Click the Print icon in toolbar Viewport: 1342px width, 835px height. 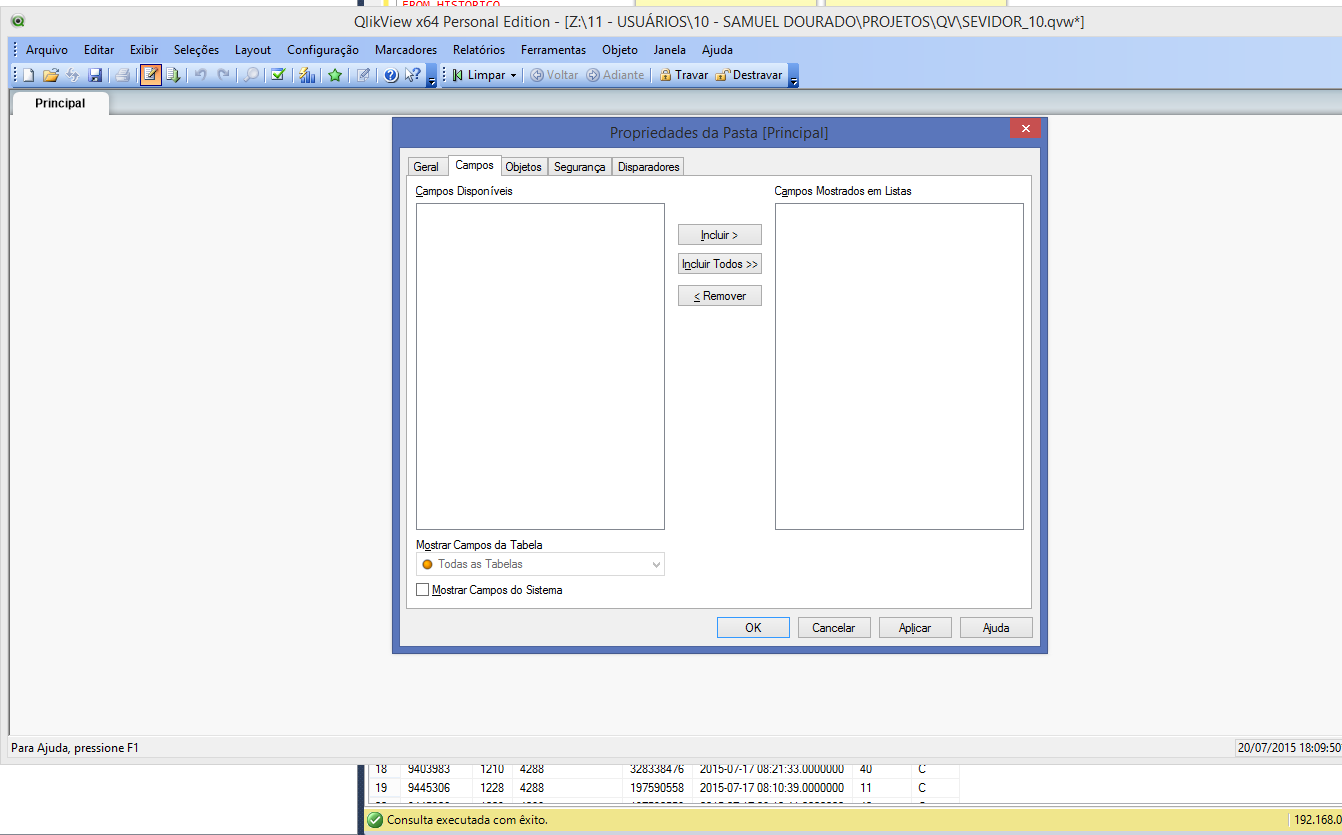(122, 75)
